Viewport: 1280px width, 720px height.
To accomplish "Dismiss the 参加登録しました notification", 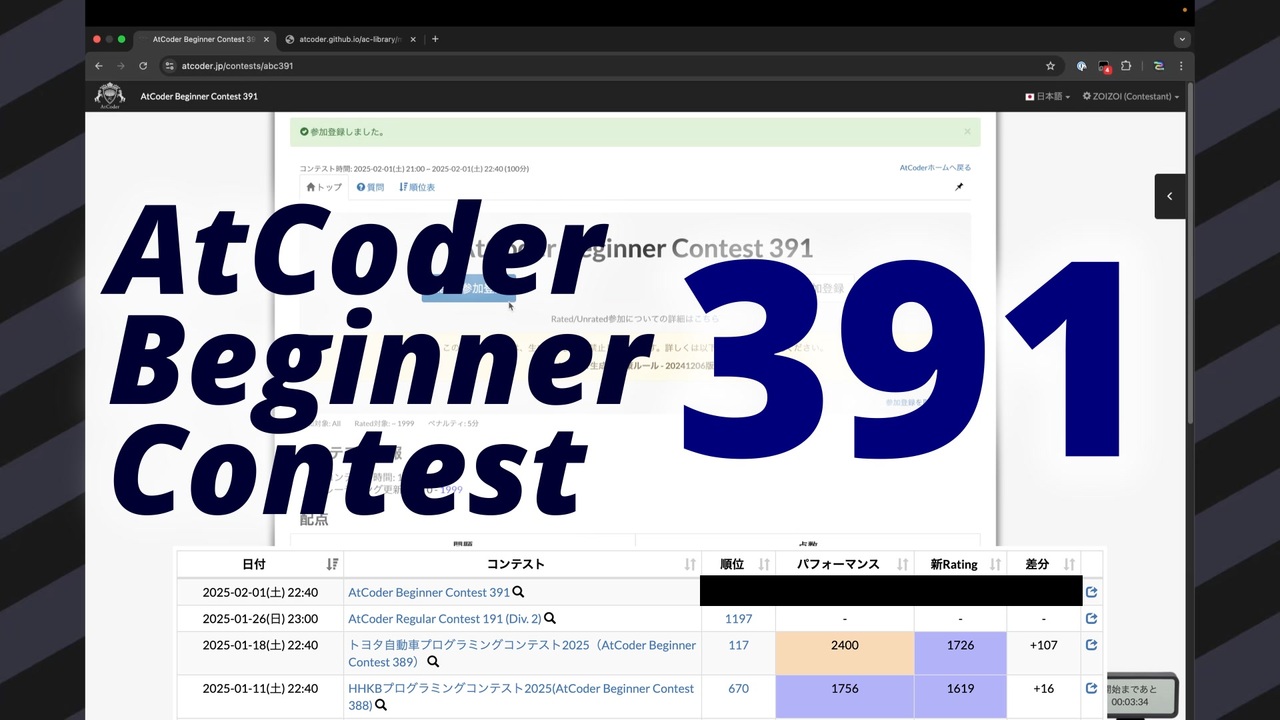I will coord(967,131).
